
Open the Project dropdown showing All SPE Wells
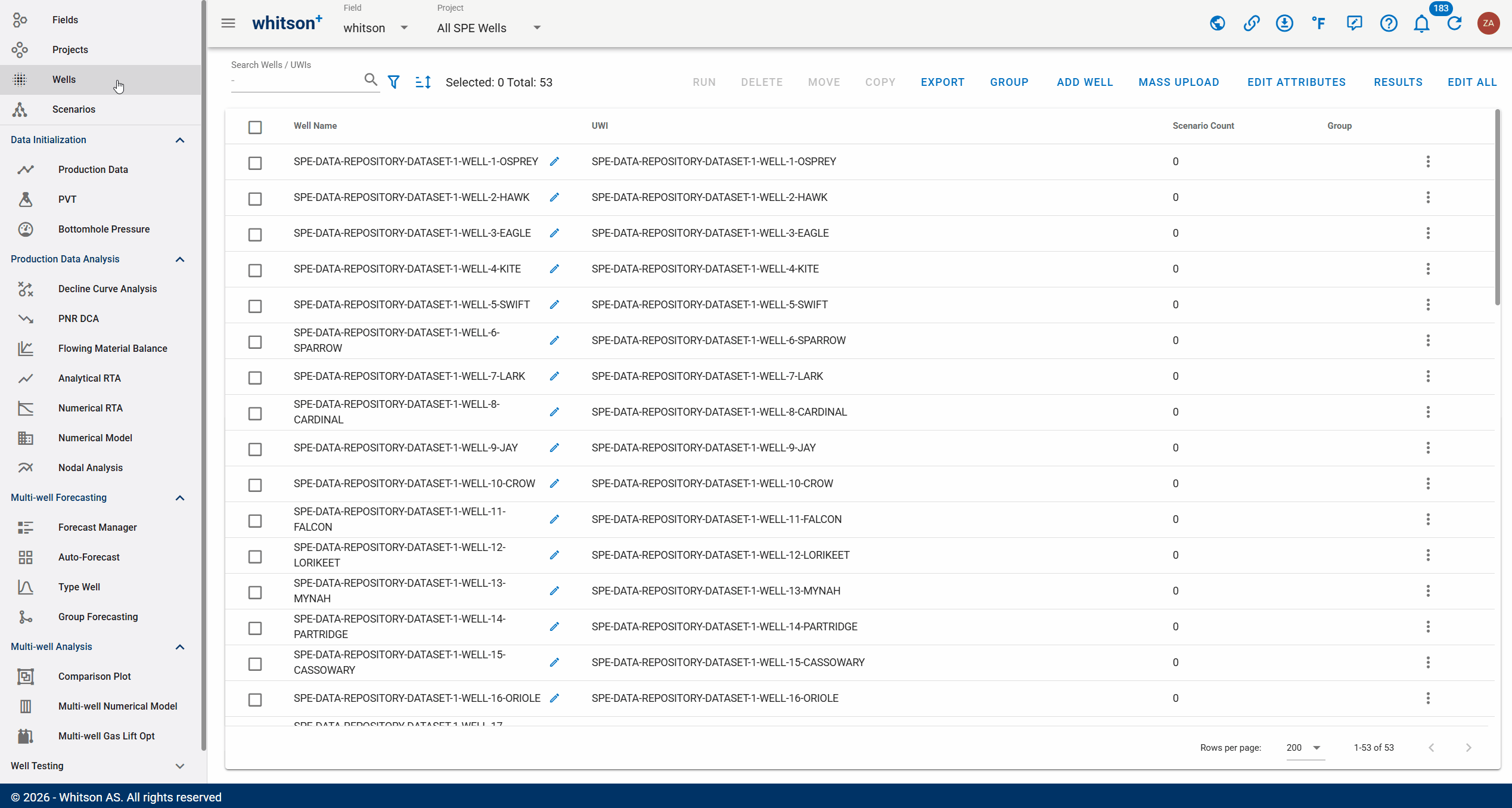pos(489,28)
